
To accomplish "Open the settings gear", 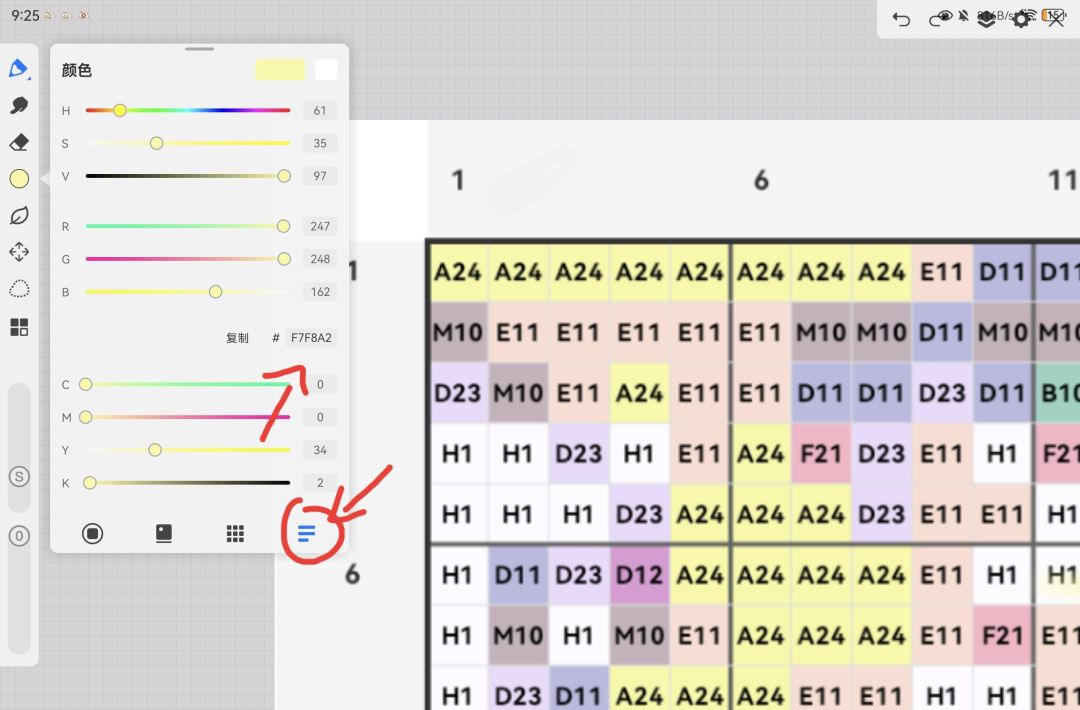I will click(1021, 19).
